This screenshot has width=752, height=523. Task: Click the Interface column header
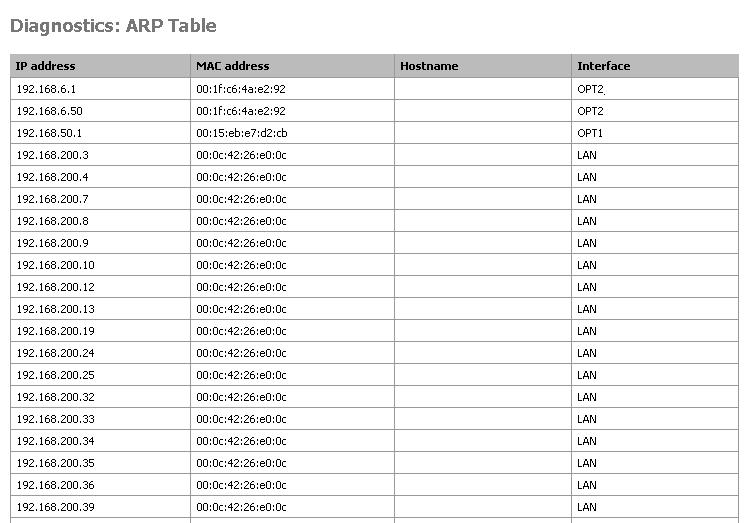604,66
